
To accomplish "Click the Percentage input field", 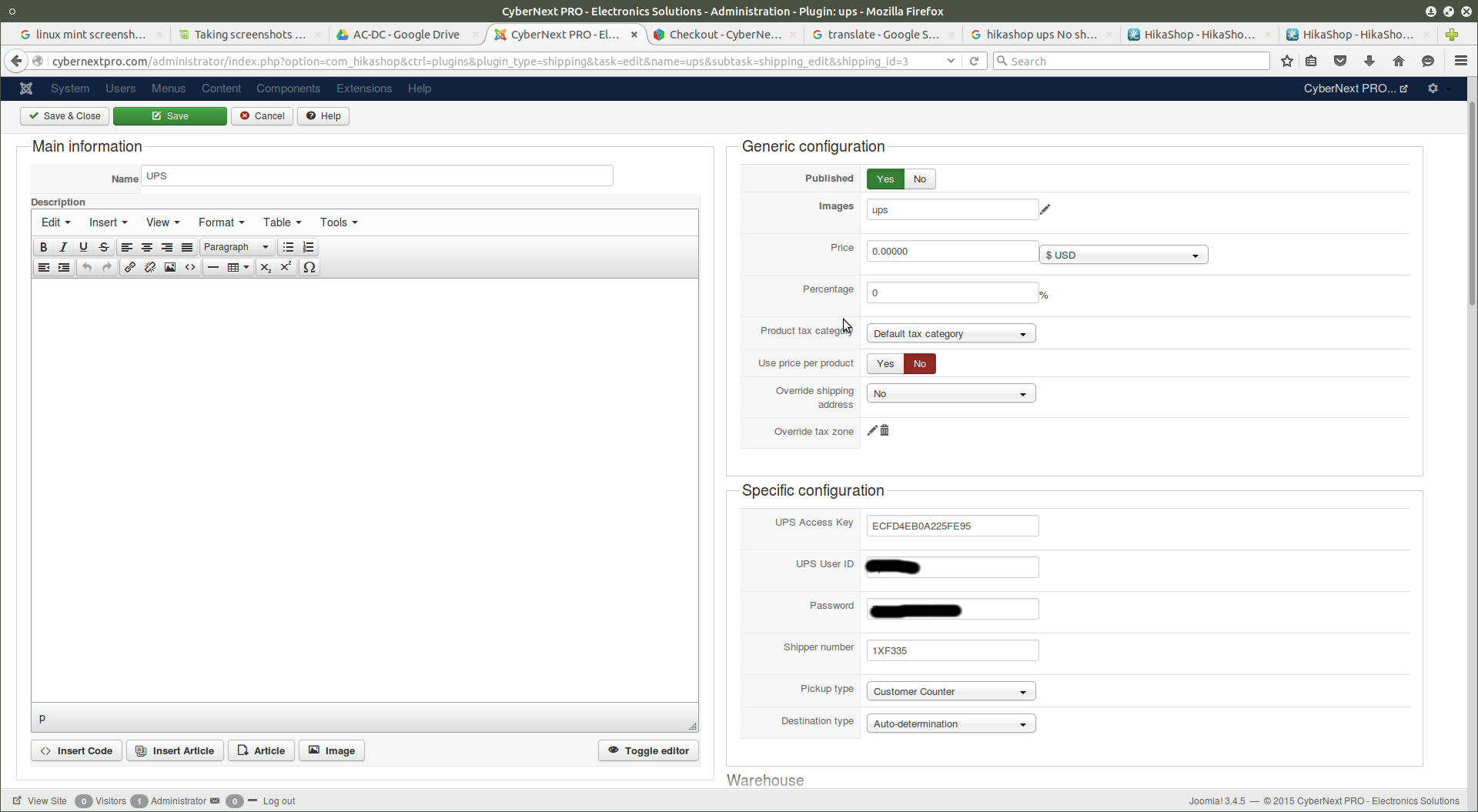I will pyautogui.click(x=952, y=292).
